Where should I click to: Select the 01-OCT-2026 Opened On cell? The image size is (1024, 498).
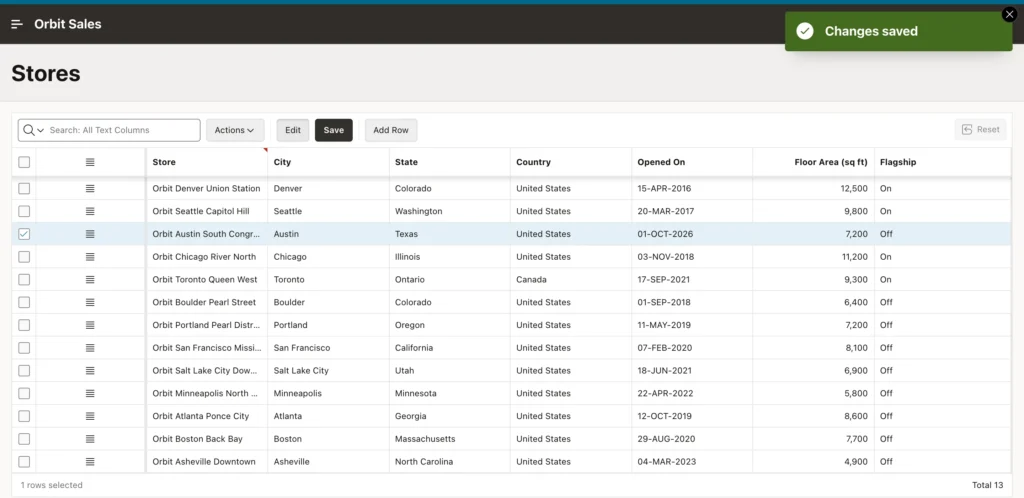click(692, 234)
